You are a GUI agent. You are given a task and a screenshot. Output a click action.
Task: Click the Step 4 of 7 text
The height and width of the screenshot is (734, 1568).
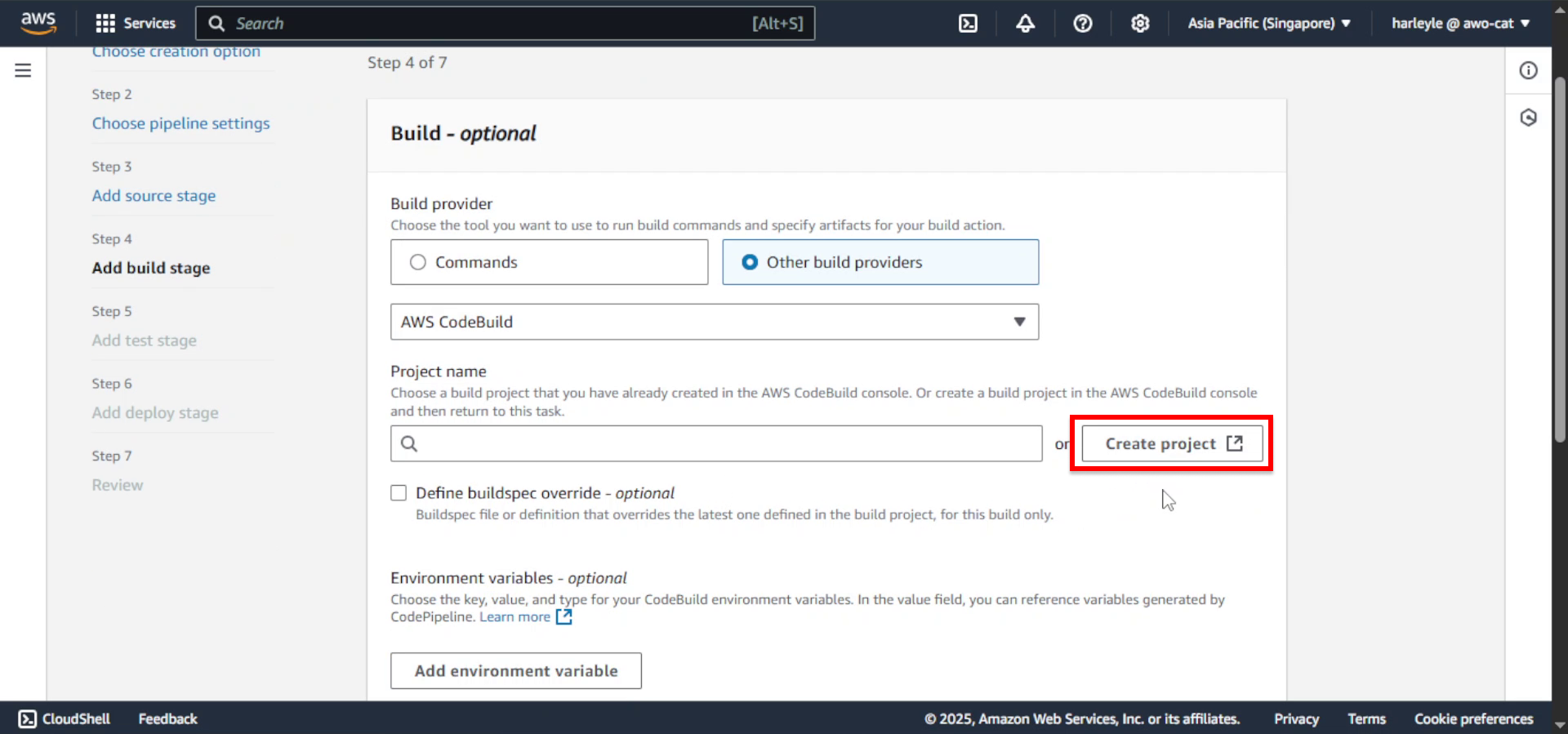407,63
